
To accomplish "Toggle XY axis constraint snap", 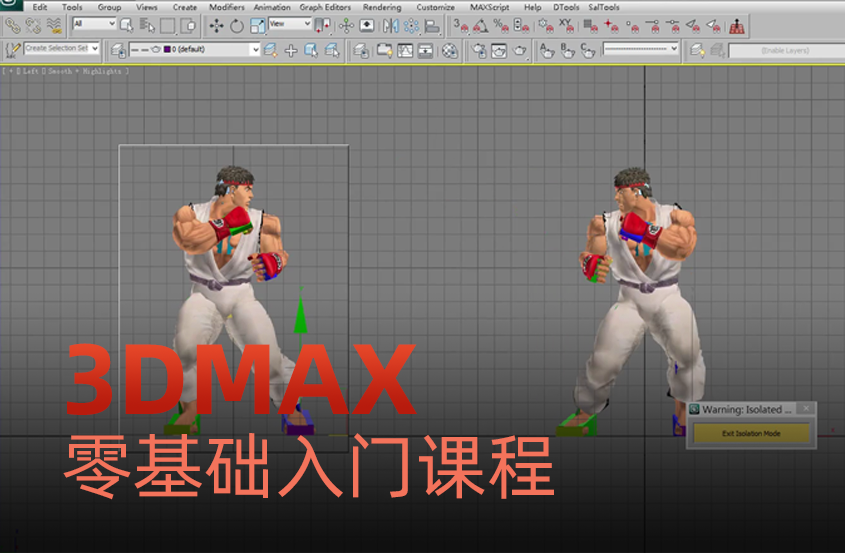I will 566,25.
